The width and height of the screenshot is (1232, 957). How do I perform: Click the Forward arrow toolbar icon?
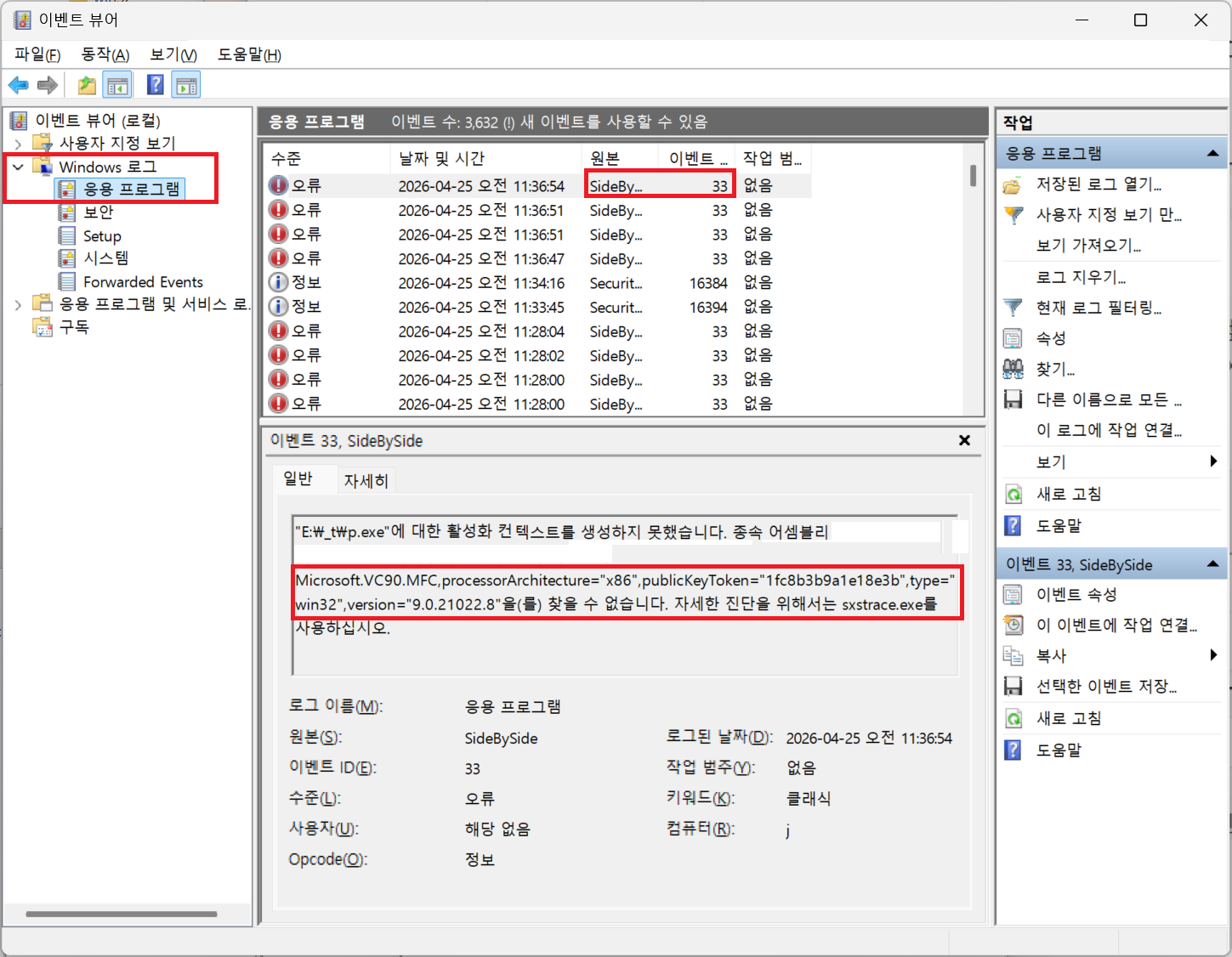(48, 85)
